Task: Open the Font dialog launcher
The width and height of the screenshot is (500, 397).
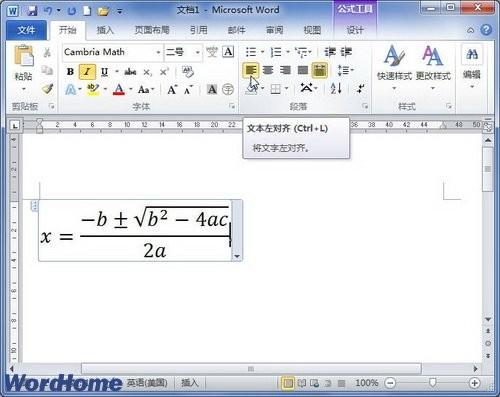Action: [232, 106]
